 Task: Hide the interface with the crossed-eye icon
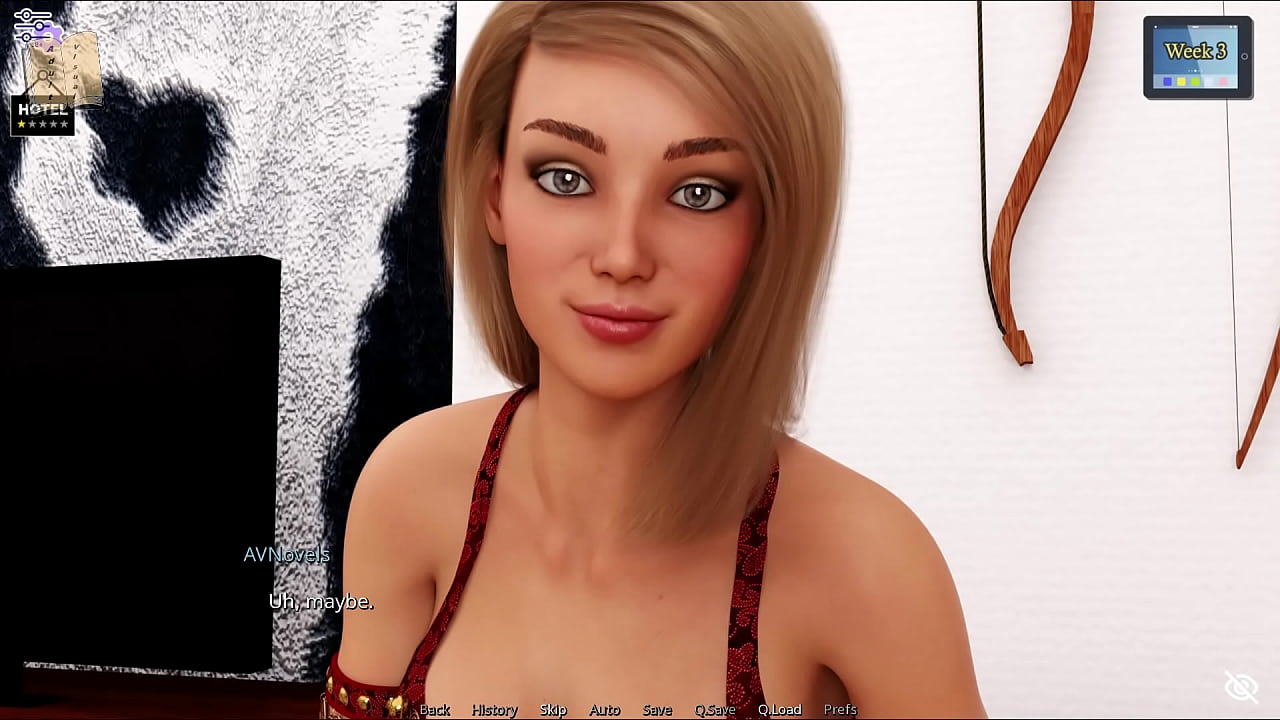[x=1241, y=687]
